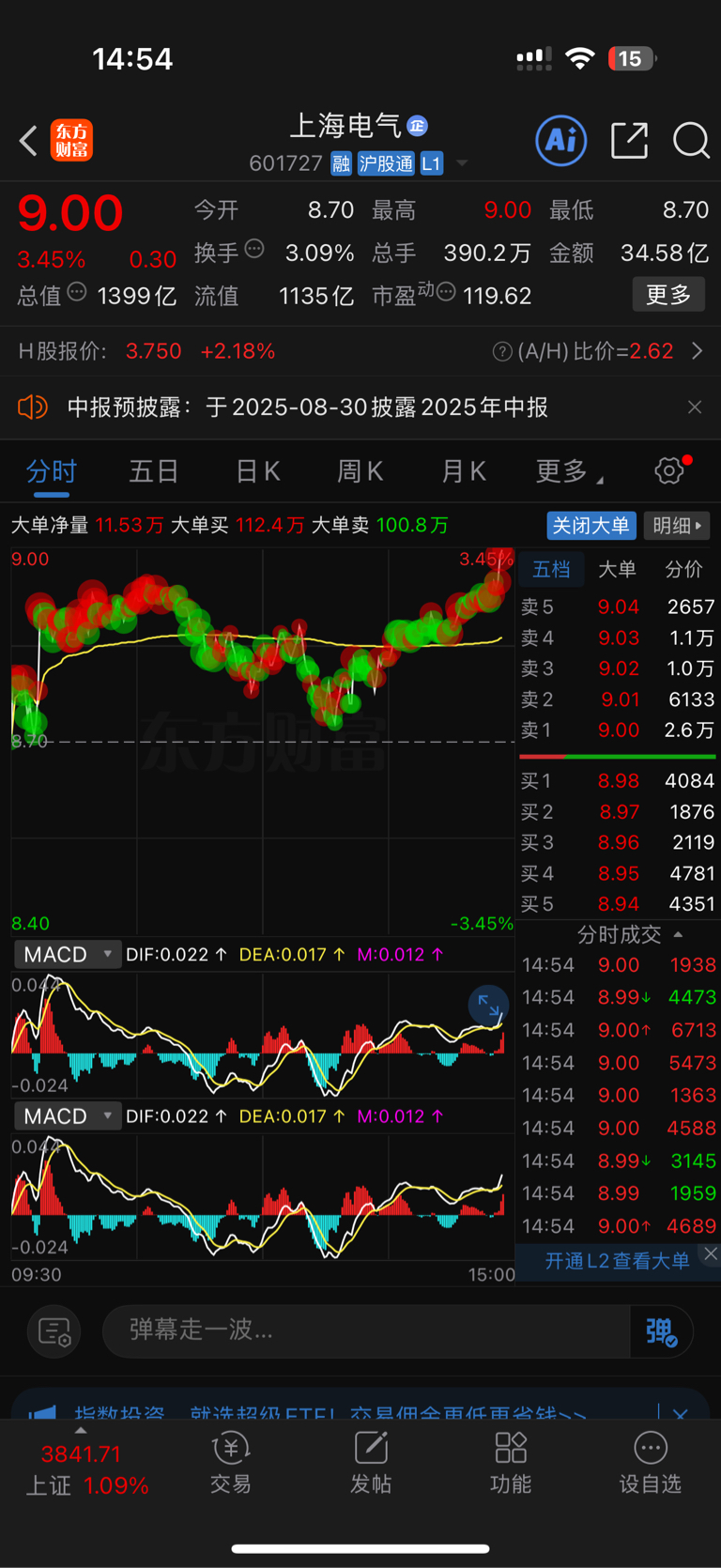Open first MACD indicator dropdown
This screenshot has height=1568, width=721.
(67, 954)
